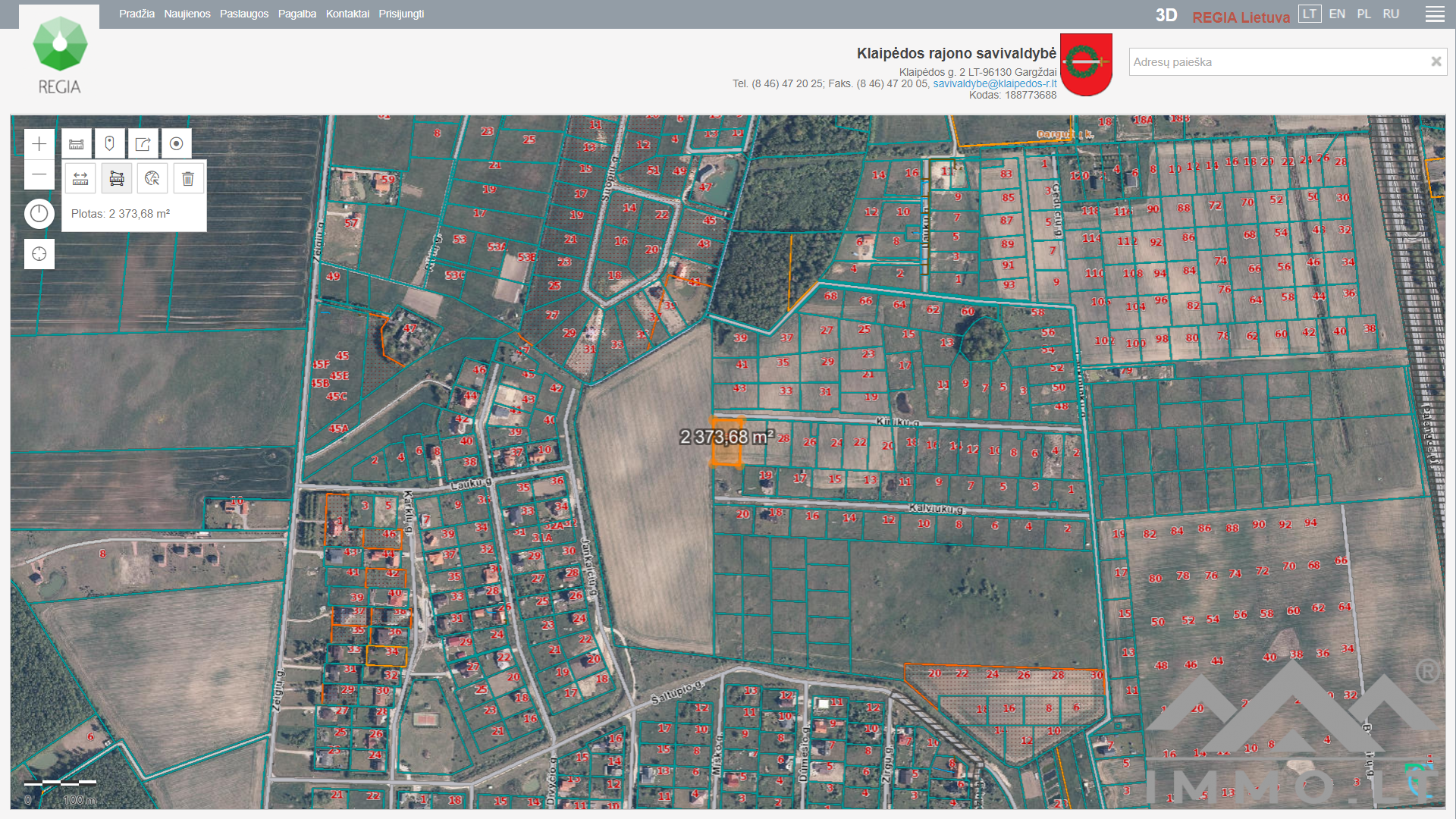Click the Plotas: 2 373,68 m² result text
Viewport: 1456px width, 819px height.
pos(121,214)
